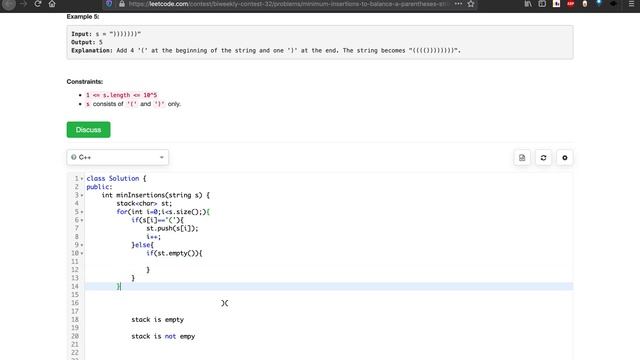The image size is (640, 360).
Task: Click 'Example 5:' heading
Action: coord(83,17)
